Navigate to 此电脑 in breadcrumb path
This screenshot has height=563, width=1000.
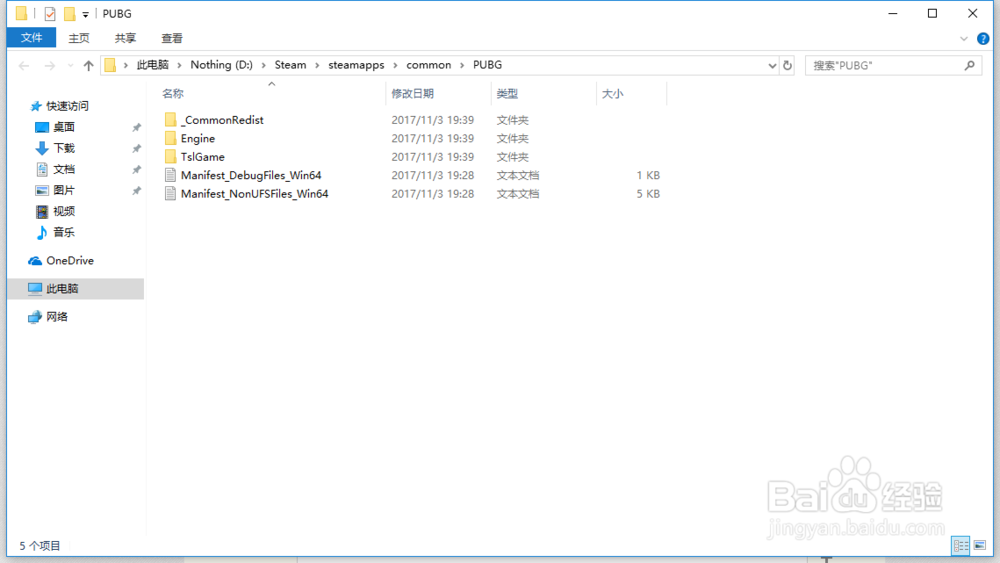click(x=153, y=65)
